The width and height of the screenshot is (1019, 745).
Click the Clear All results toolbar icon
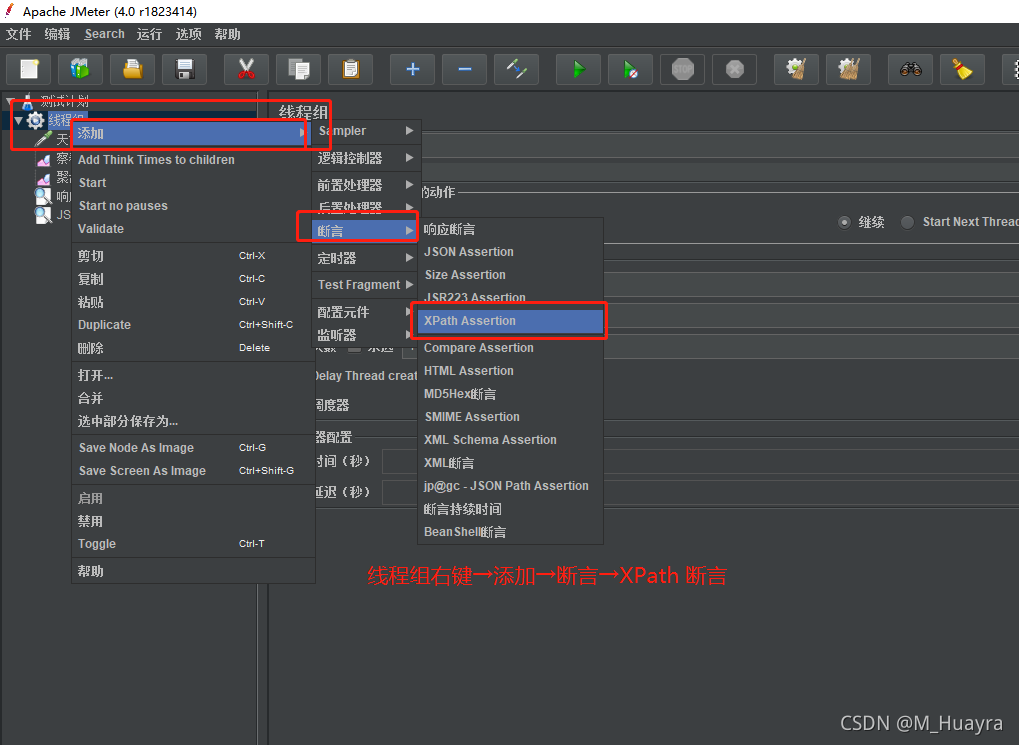coord(848,69)
